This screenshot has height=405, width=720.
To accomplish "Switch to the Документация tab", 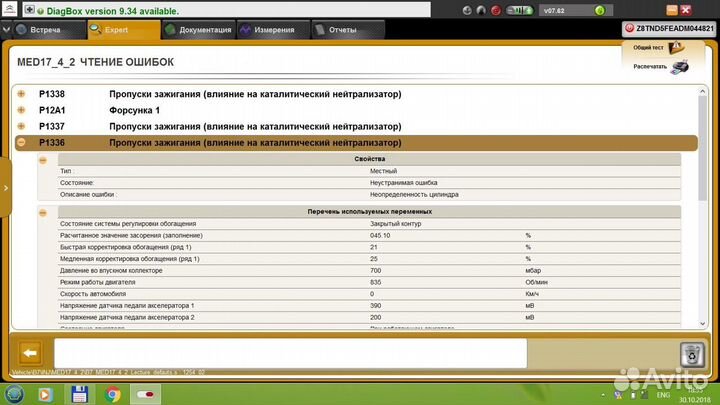I will pyautogui.click(x=199, y=30).
